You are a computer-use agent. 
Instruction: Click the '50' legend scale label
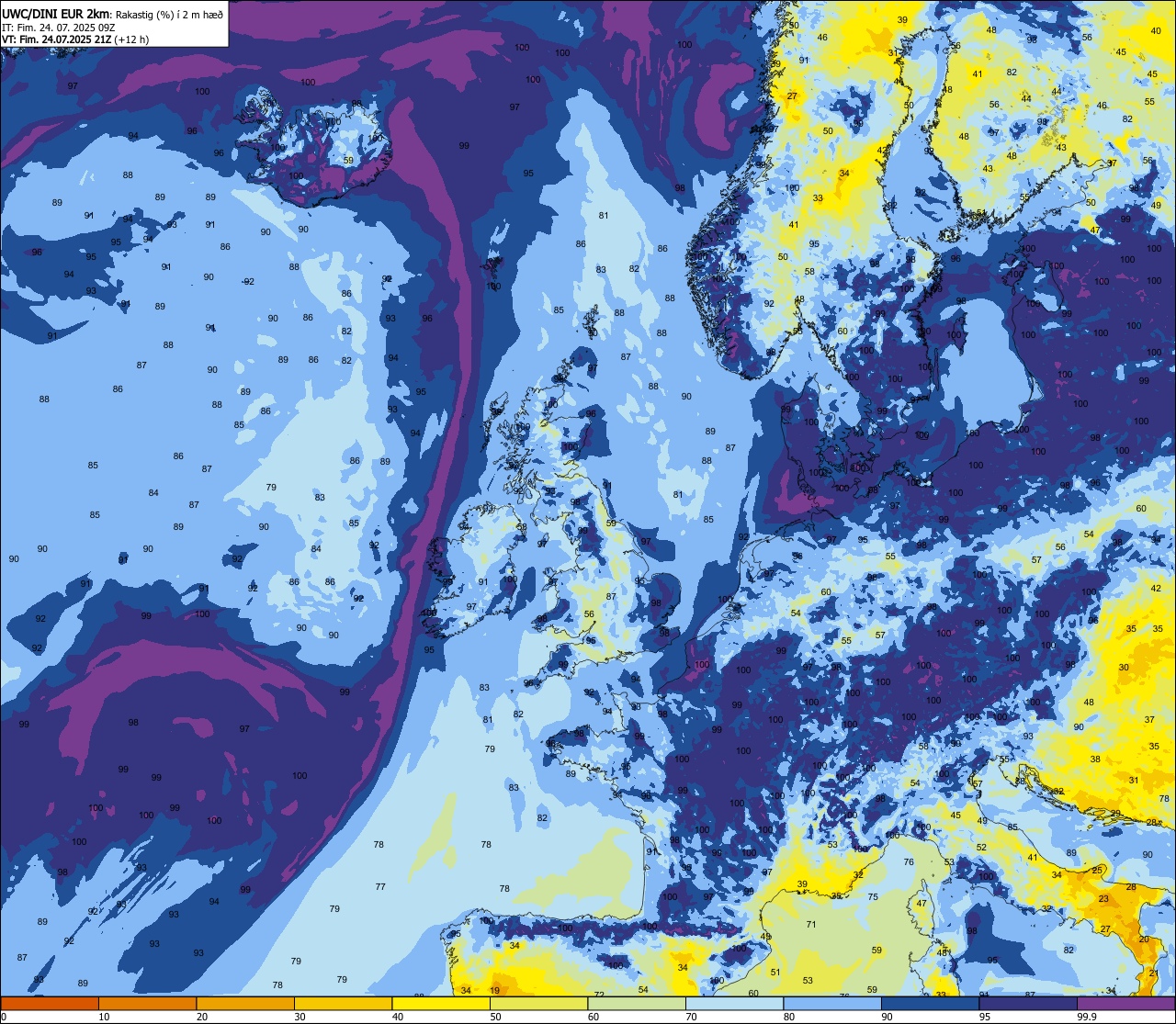495,1017
